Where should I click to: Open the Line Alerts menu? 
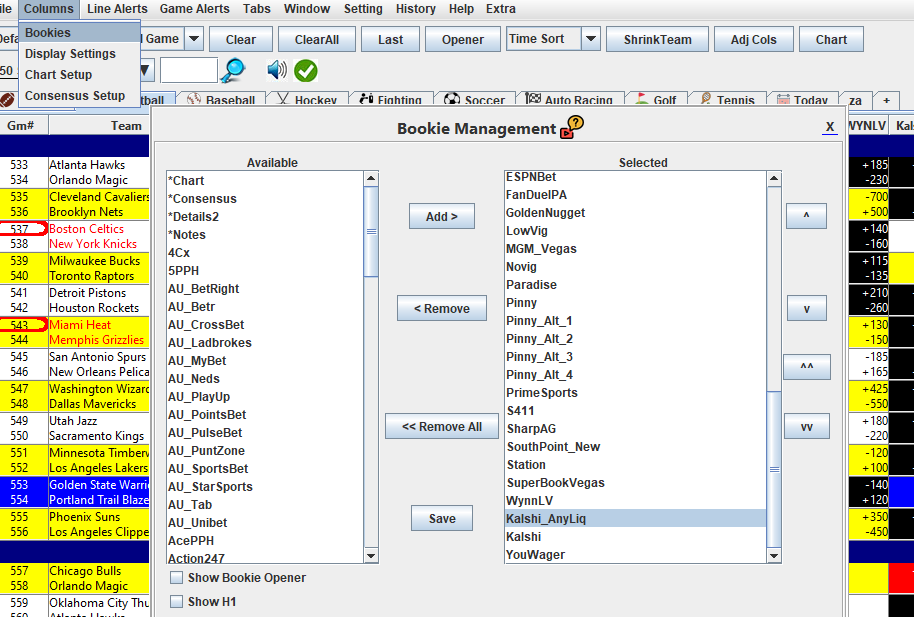click(x=117, y=9)
